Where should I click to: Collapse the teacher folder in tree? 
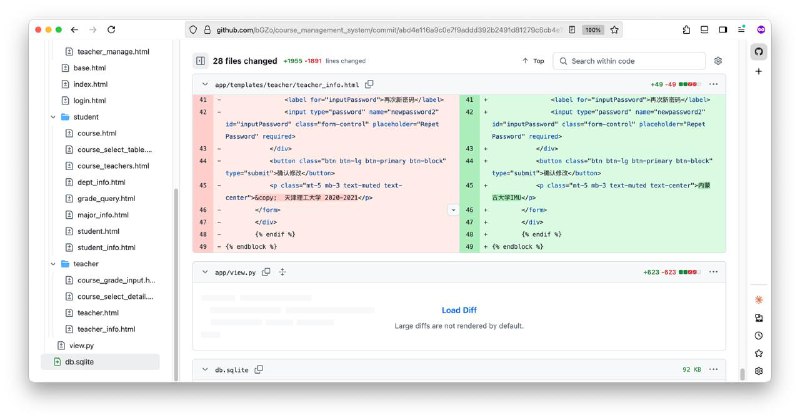(x=54, y=264)
